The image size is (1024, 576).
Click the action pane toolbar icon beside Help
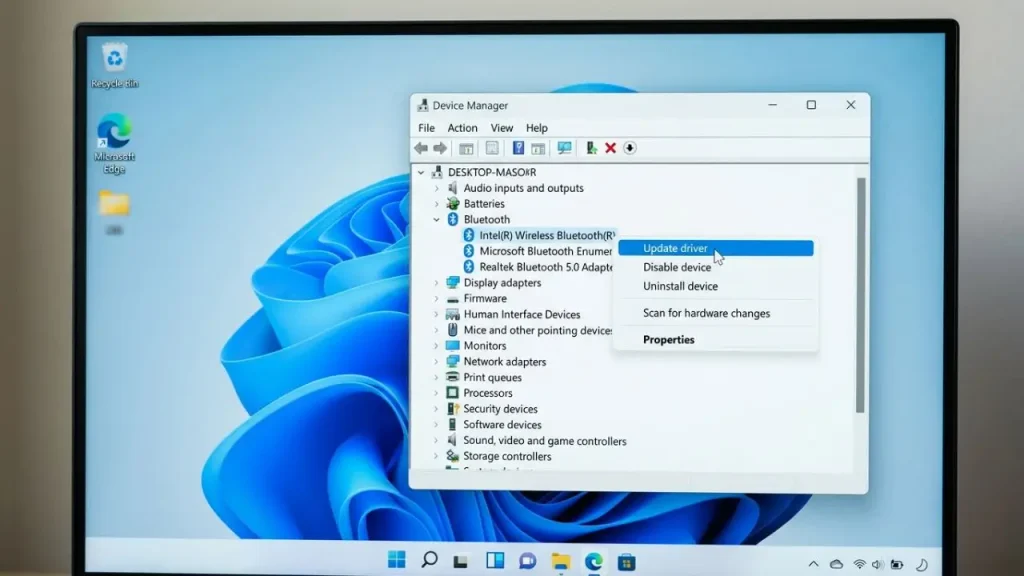coord(538,148)
